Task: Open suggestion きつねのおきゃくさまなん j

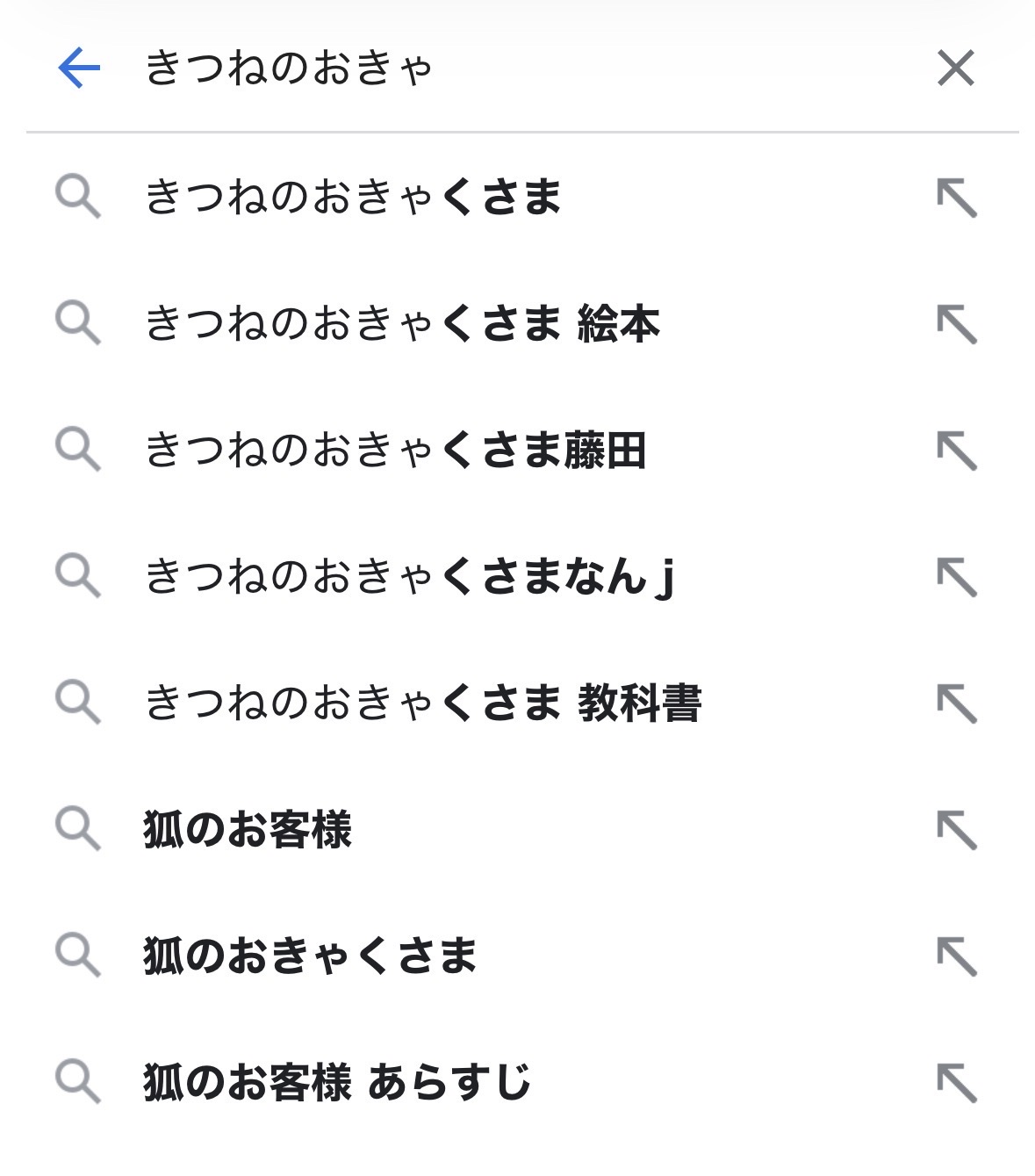Action: pos(409,577)
